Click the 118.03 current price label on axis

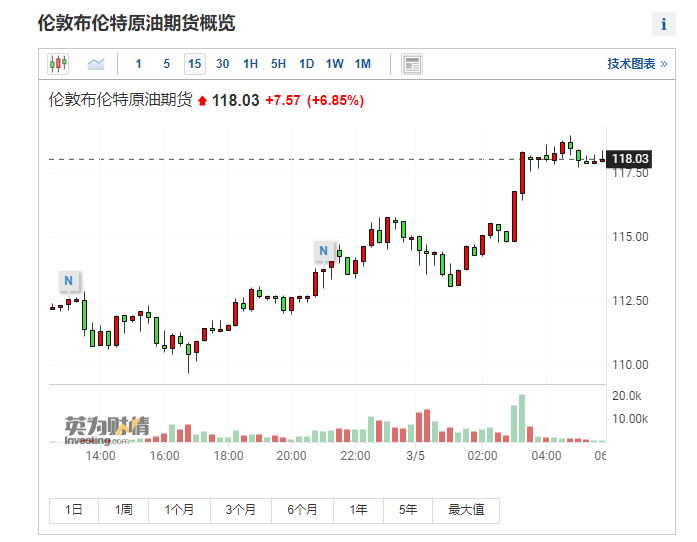[630, 159]
